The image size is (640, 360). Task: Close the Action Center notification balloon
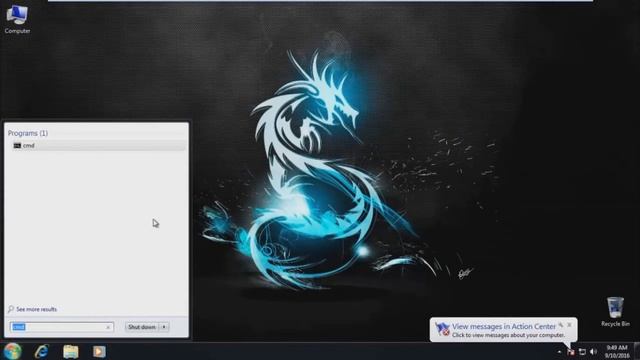click(x=569, y=325)
